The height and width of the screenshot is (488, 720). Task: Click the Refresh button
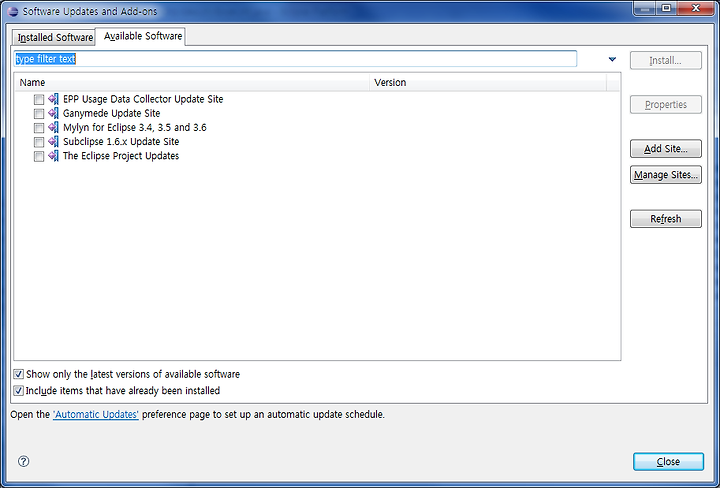[665, 219]
